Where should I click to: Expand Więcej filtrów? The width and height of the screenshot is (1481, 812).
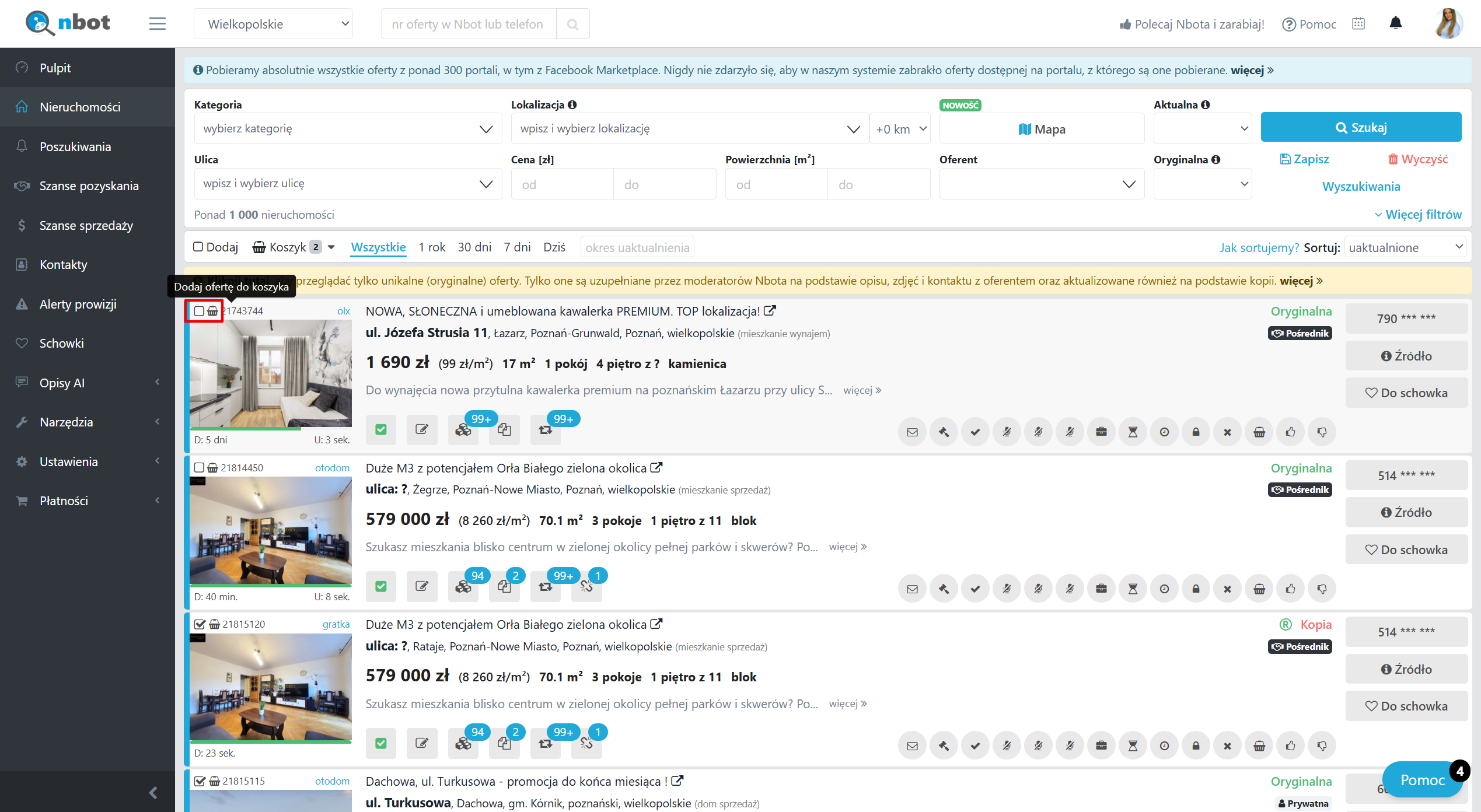click(1418, 214)
